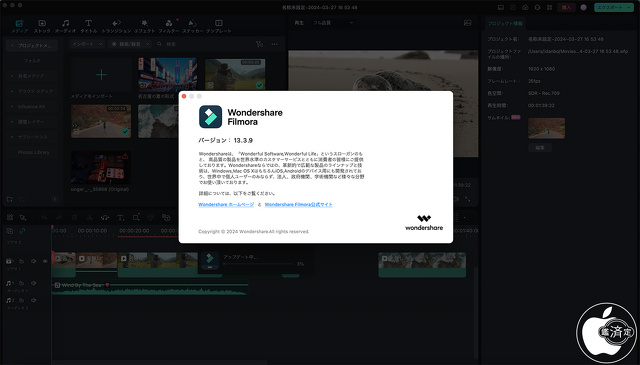Screen dimensions: 640x365
Task: Select the Wind By The Sea audio clip
Action: [150, 288]
